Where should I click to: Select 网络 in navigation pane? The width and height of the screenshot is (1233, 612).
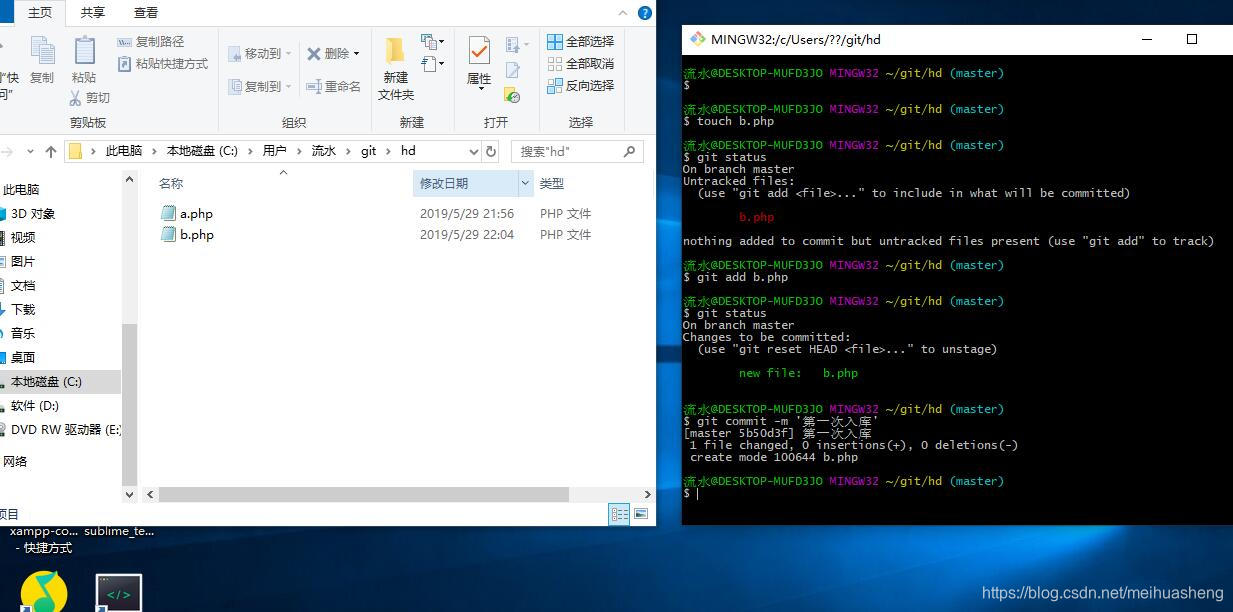click(15, 461)
